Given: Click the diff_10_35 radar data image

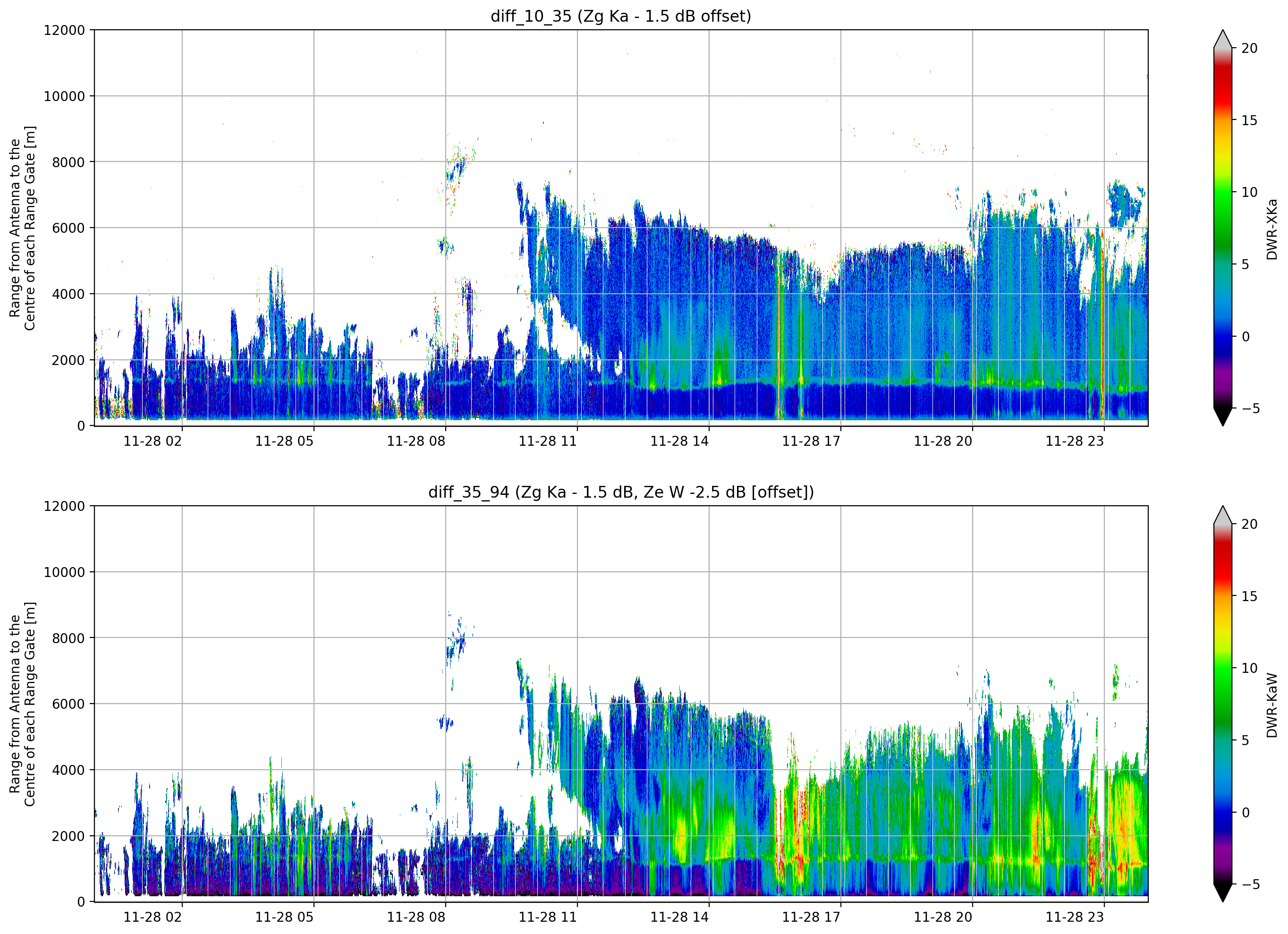Looking at the screenshot, I should pyautogui.click(x=621, y=228).
